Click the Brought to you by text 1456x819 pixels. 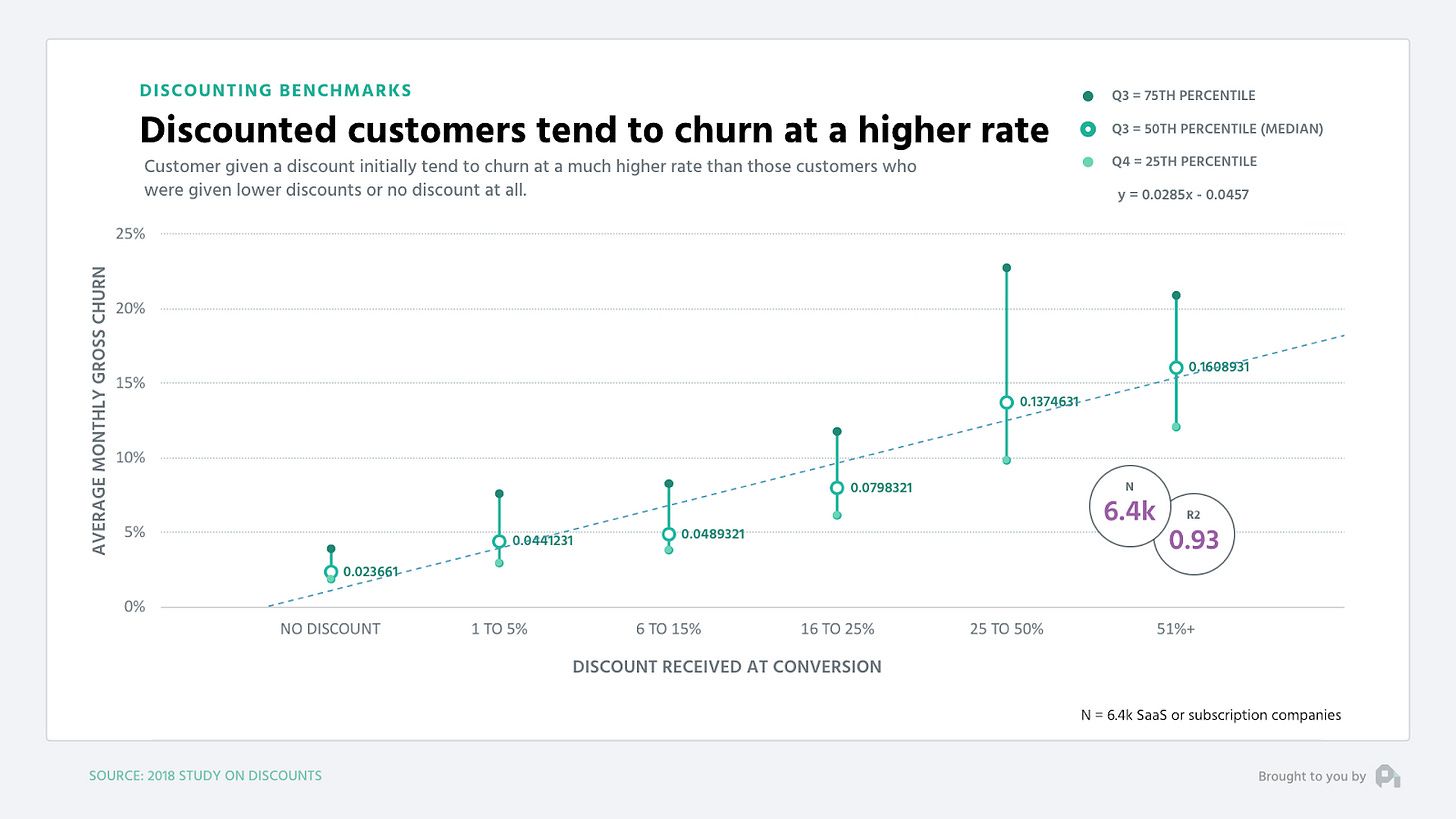point(1311,777)
